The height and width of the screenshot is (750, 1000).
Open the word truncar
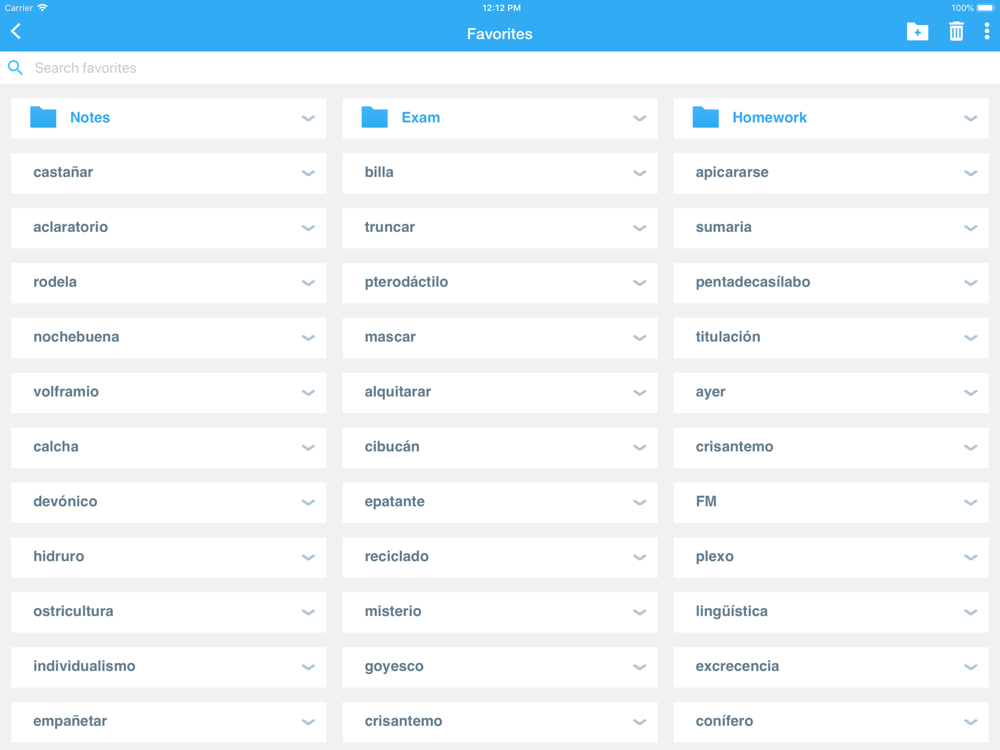(x=390, y=227)
